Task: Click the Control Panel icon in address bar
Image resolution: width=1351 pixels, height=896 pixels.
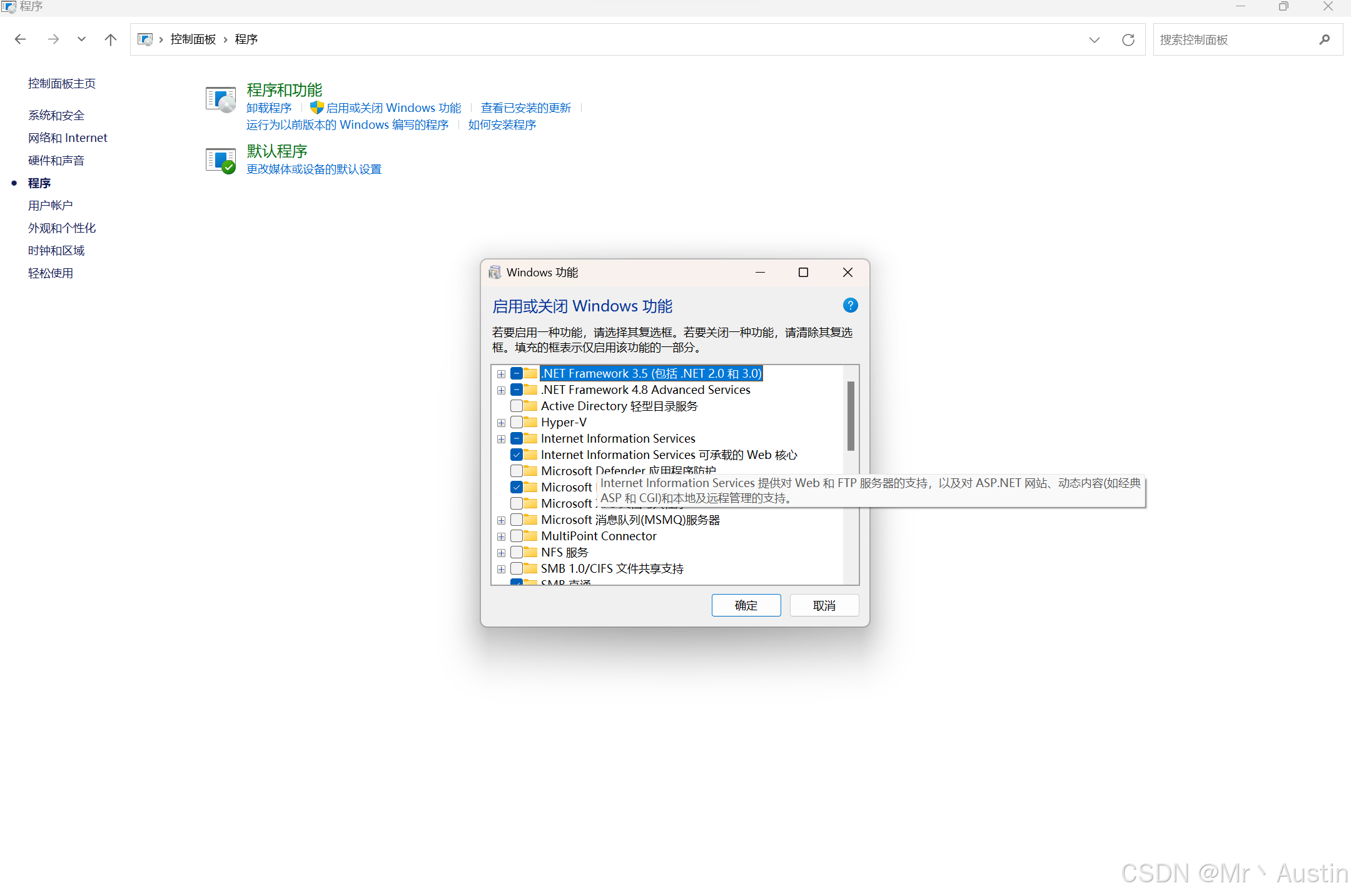Action: [145, 39]
